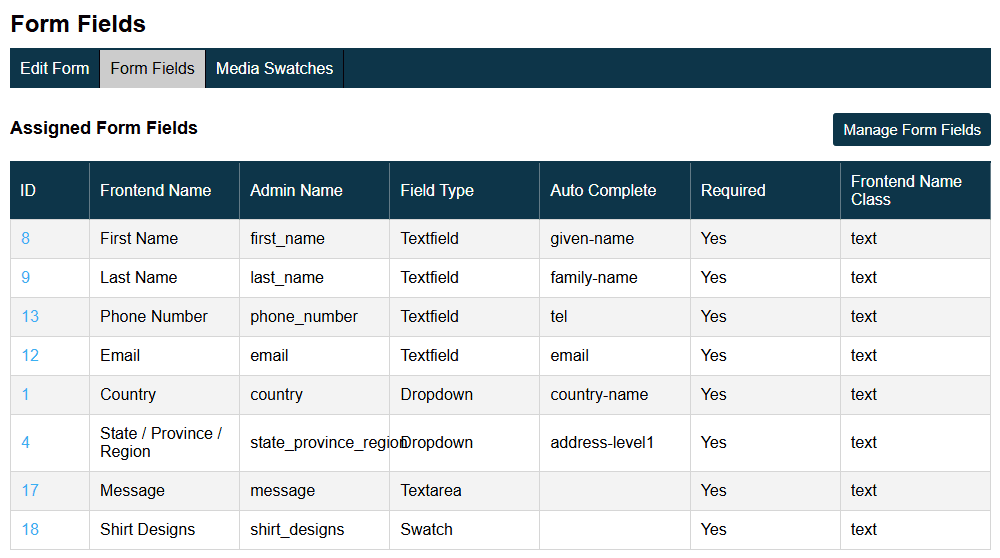Click the first_name admin name cell

pyautogui.click(x=314, y=239)
